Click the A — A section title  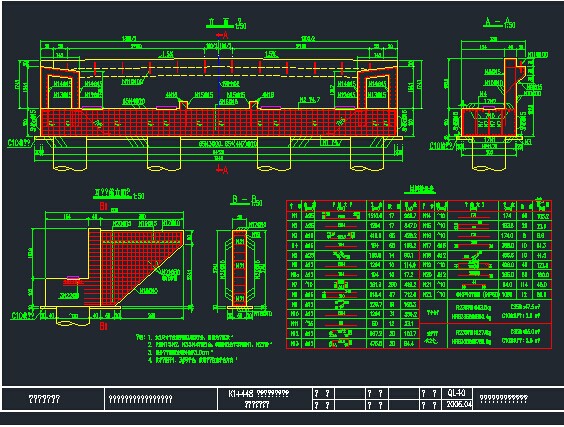point(499,23)
